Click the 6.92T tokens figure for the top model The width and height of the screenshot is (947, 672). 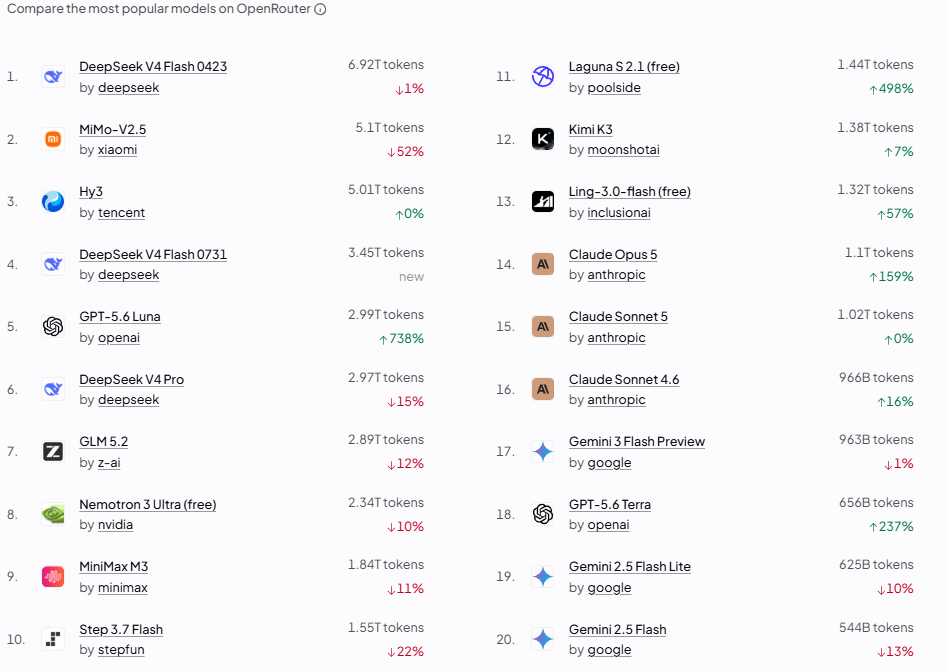pyautogui.click(x=386, y=65)
